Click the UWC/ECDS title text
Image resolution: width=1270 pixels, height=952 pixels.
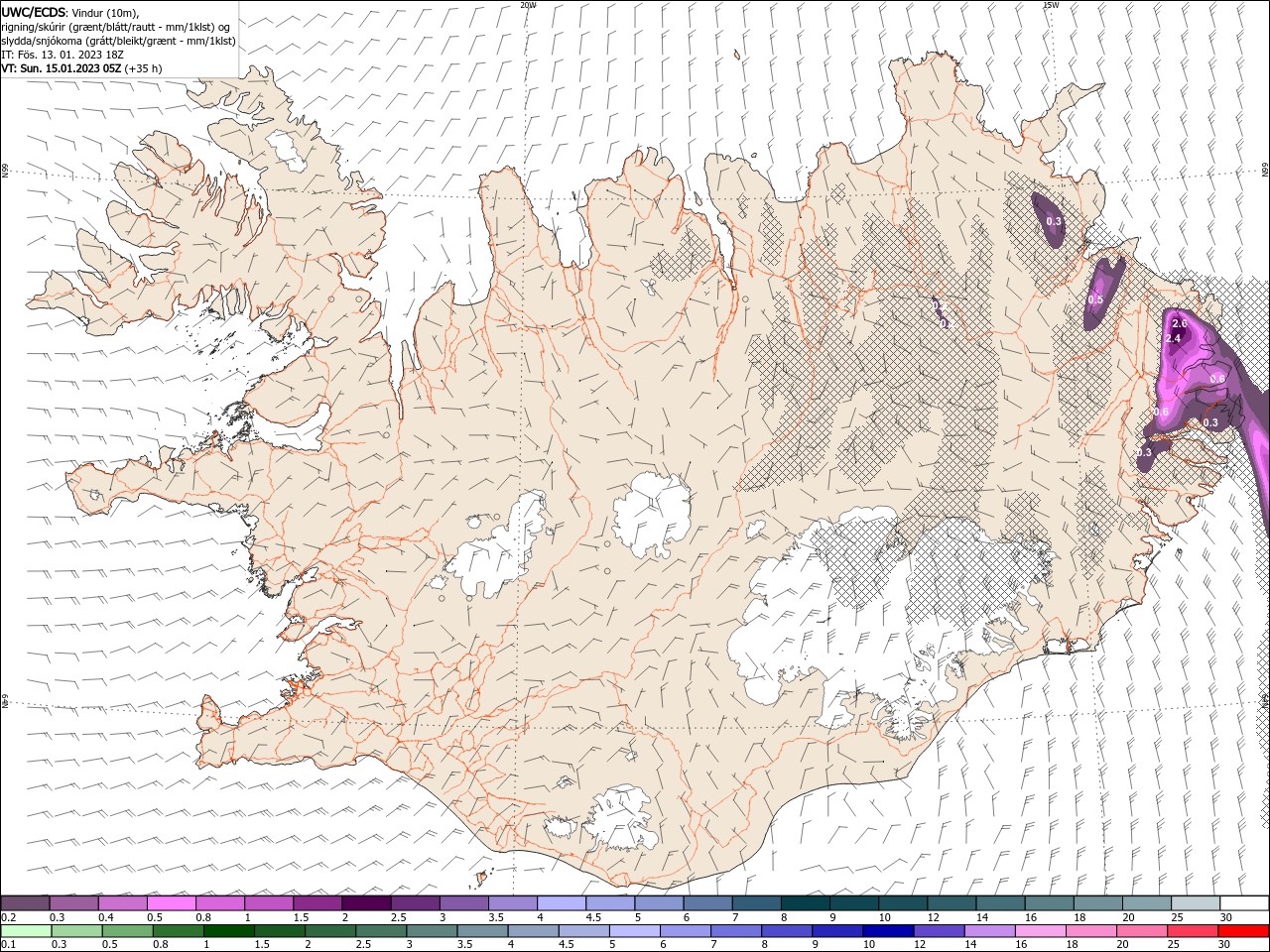[35, 12]
